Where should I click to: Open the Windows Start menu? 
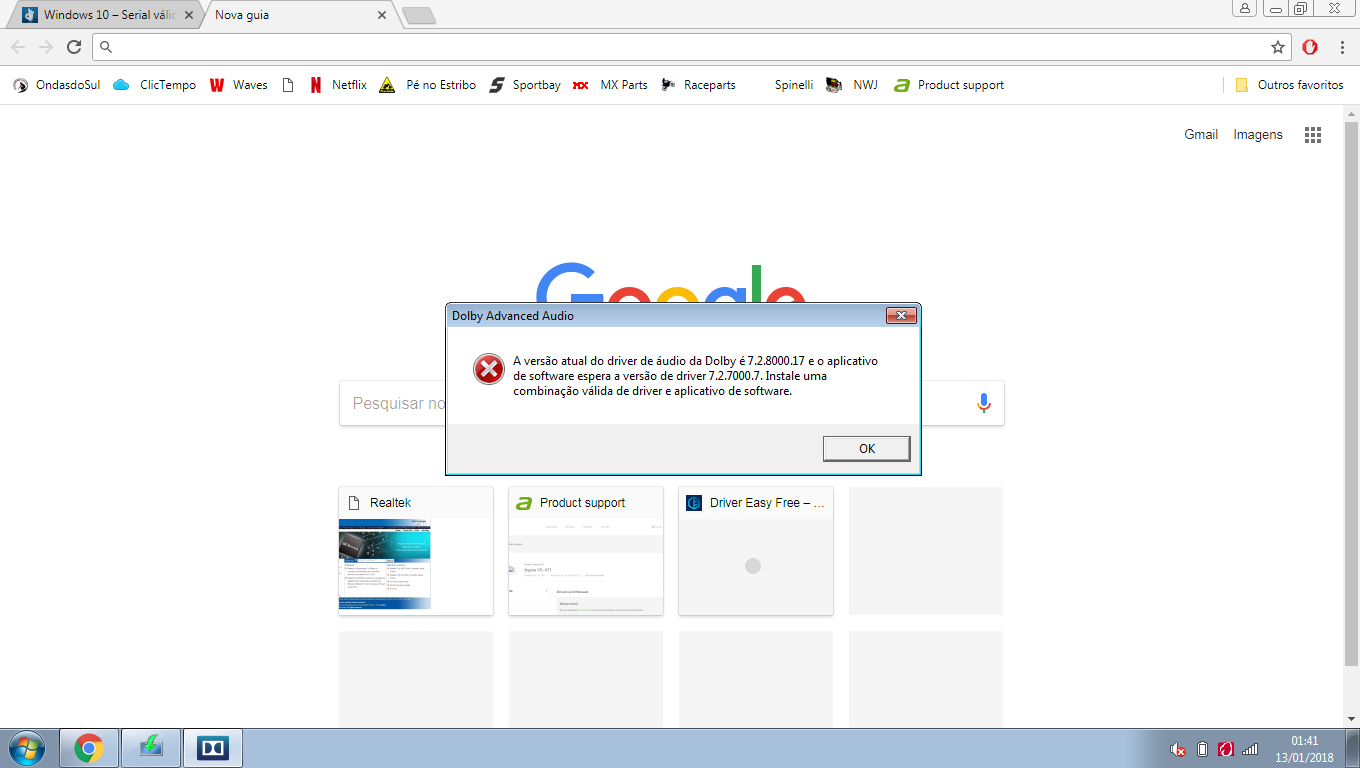click(26, 748)
